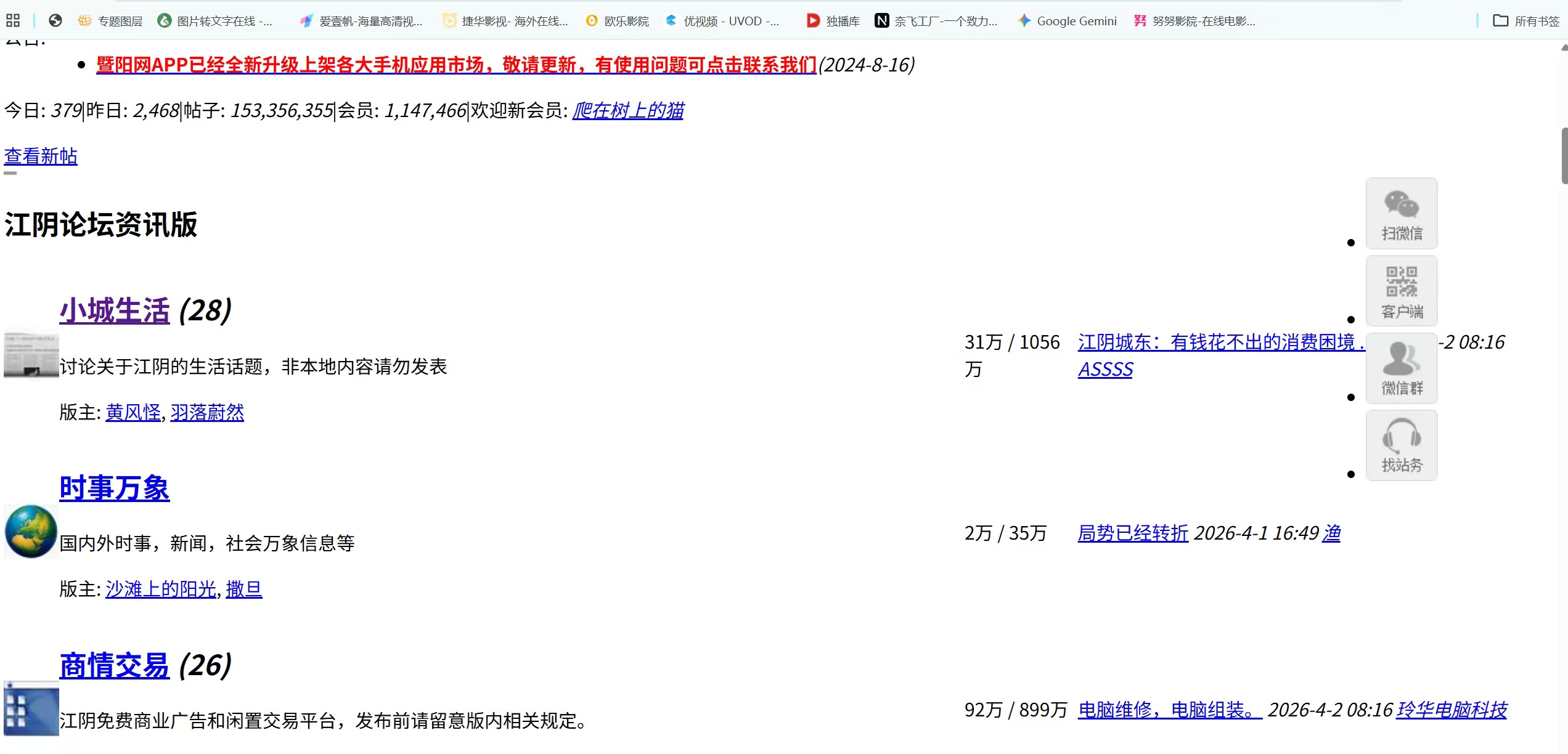1568x754 pixels.
Task: Open the 欧乐影院 bookmark
Action: click(x=618, y=21)
